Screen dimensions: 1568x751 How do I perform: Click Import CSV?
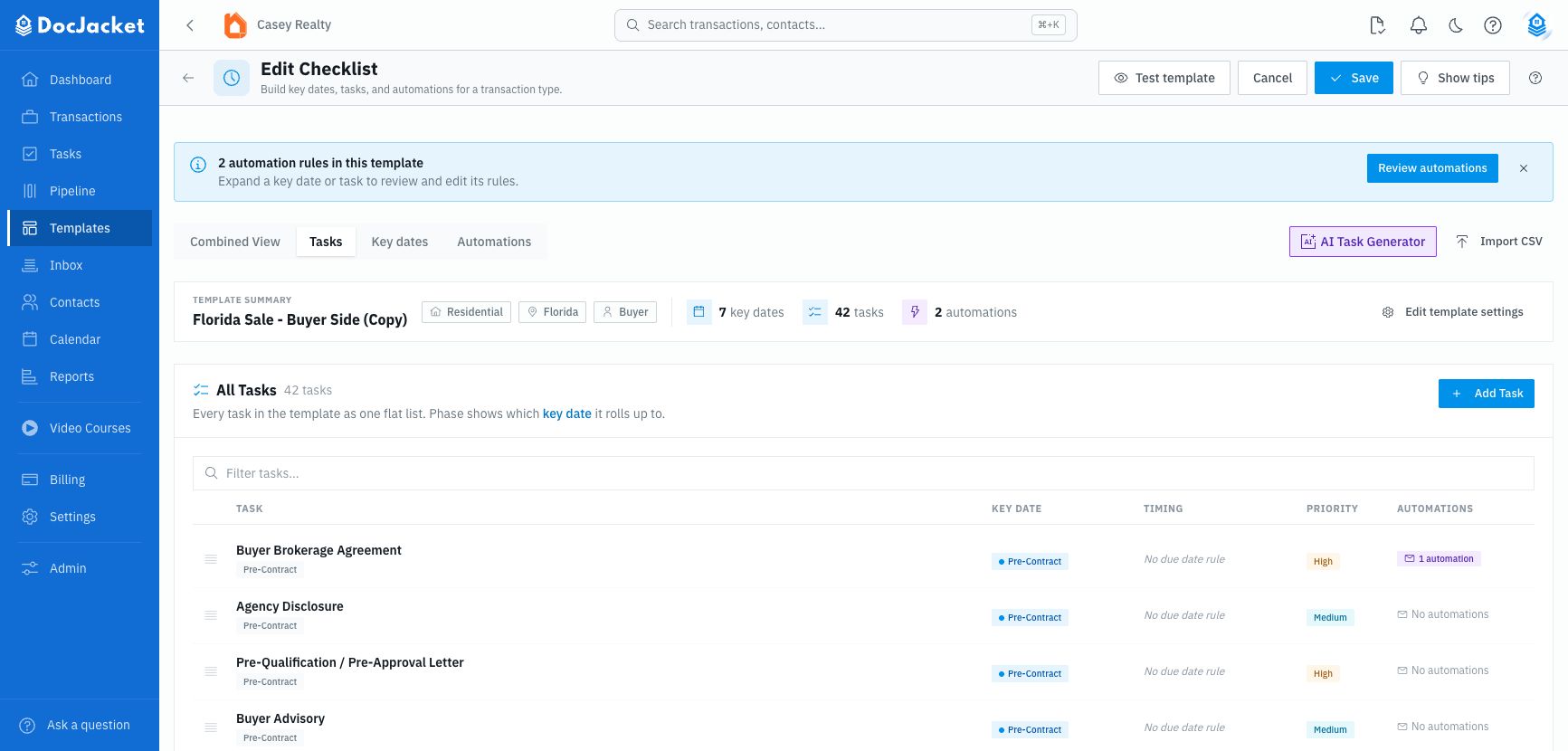point(1499,242)
